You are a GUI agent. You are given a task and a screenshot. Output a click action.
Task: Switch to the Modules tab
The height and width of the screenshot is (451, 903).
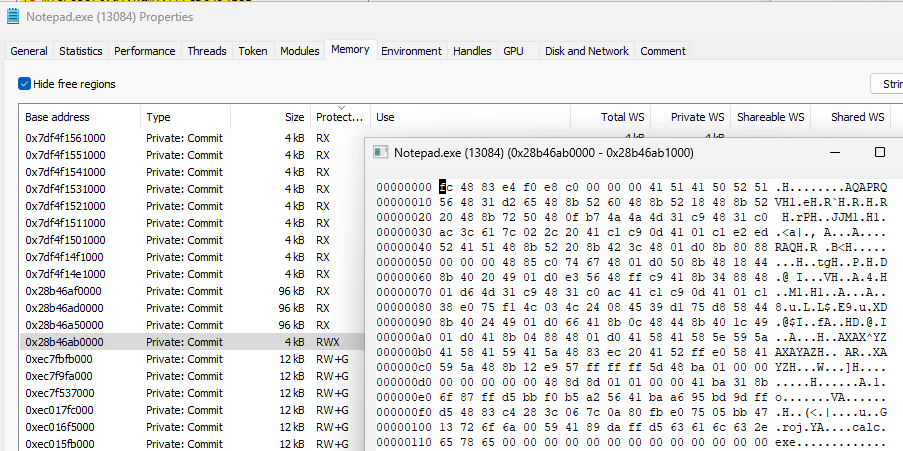pos(299,51)
